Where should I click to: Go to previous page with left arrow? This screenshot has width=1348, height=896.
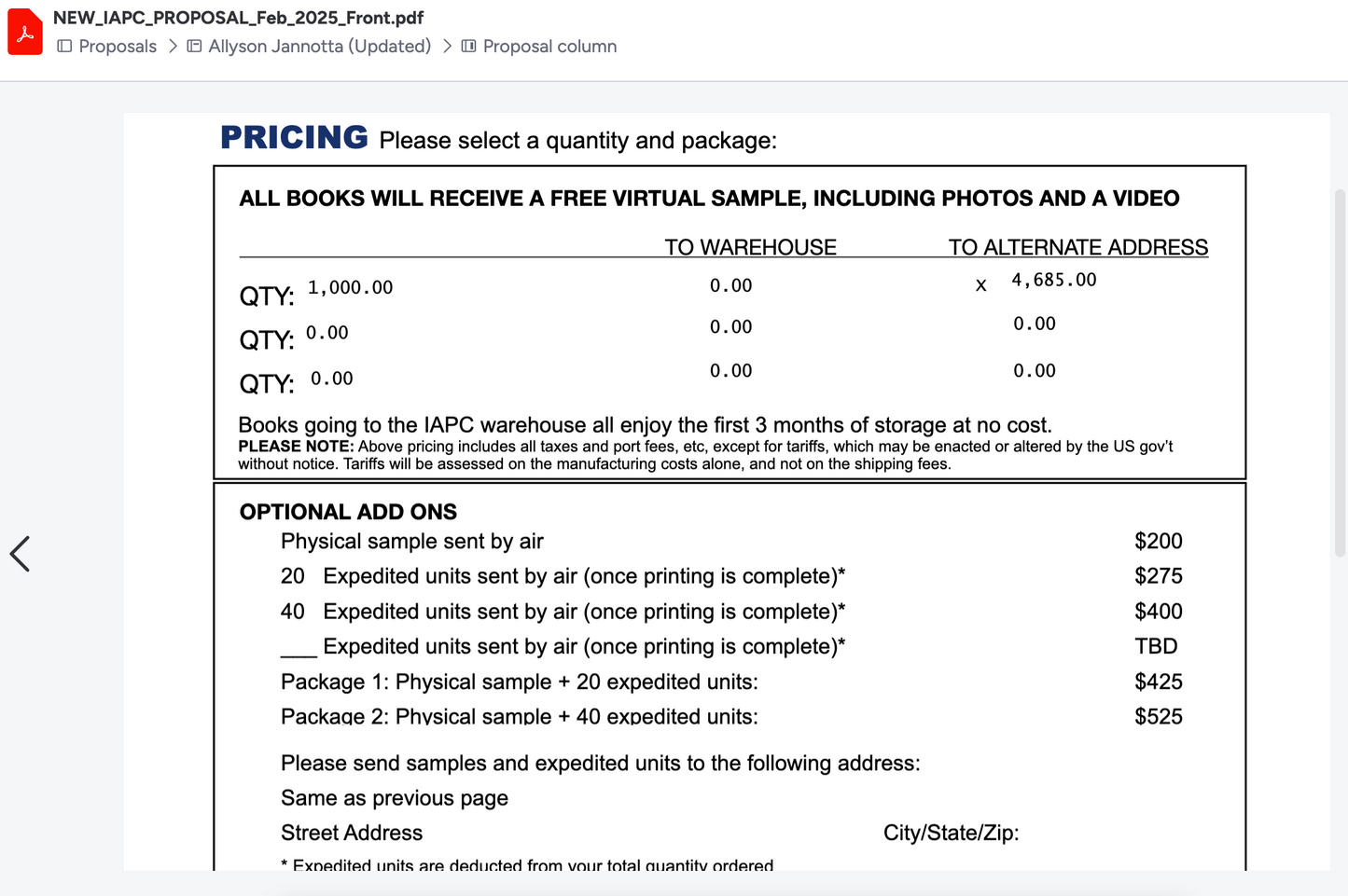click(x=20, y=554)
